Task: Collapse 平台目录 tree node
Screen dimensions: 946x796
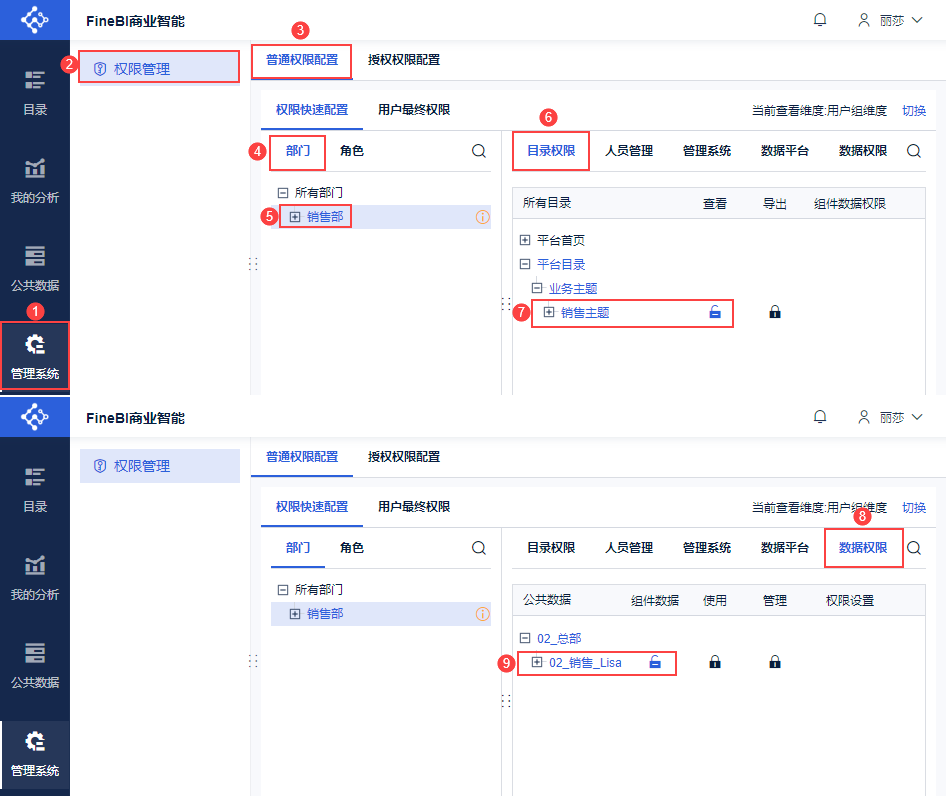Action: click(x=525, y=264)
